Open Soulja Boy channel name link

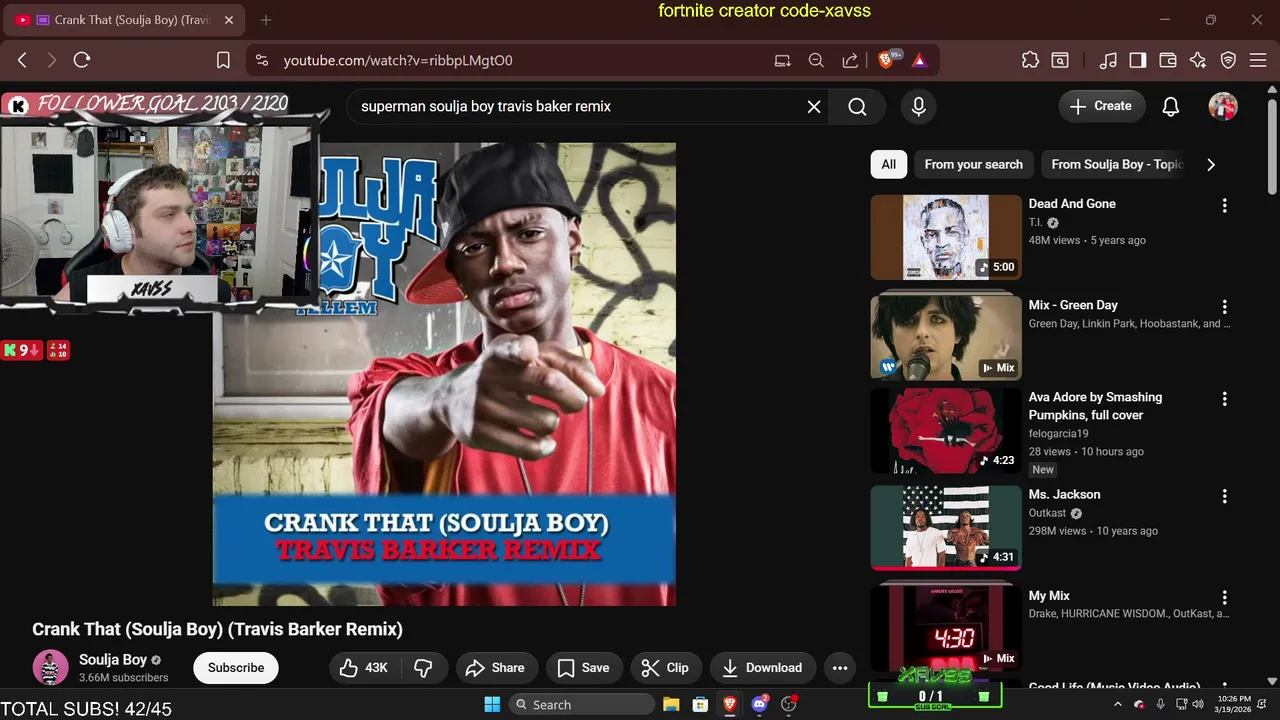[x=113, y=660]
